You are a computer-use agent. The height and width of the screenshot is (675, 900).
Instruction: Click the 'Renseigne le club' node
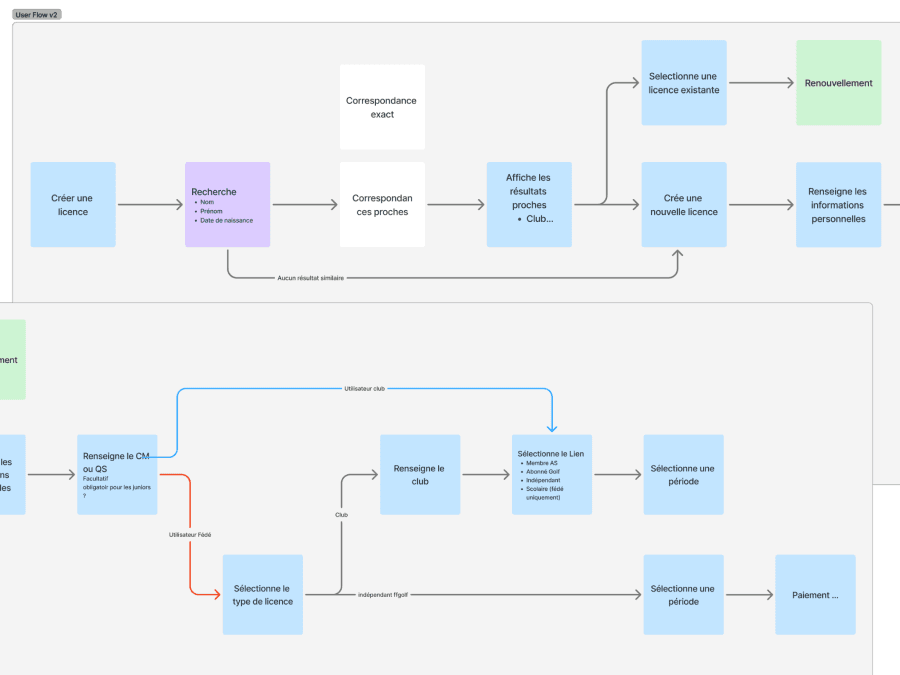[x=419, y=474]
